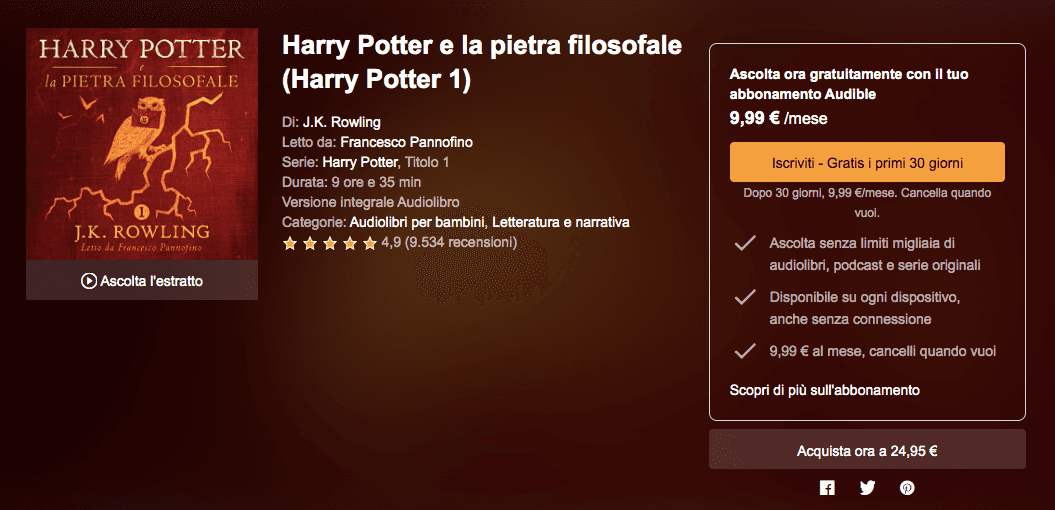This screenshot has height=510, width=1055.
Task: Click the checkmark beside 'Disponibile su ogni dispositivo'
Action: 744,297
